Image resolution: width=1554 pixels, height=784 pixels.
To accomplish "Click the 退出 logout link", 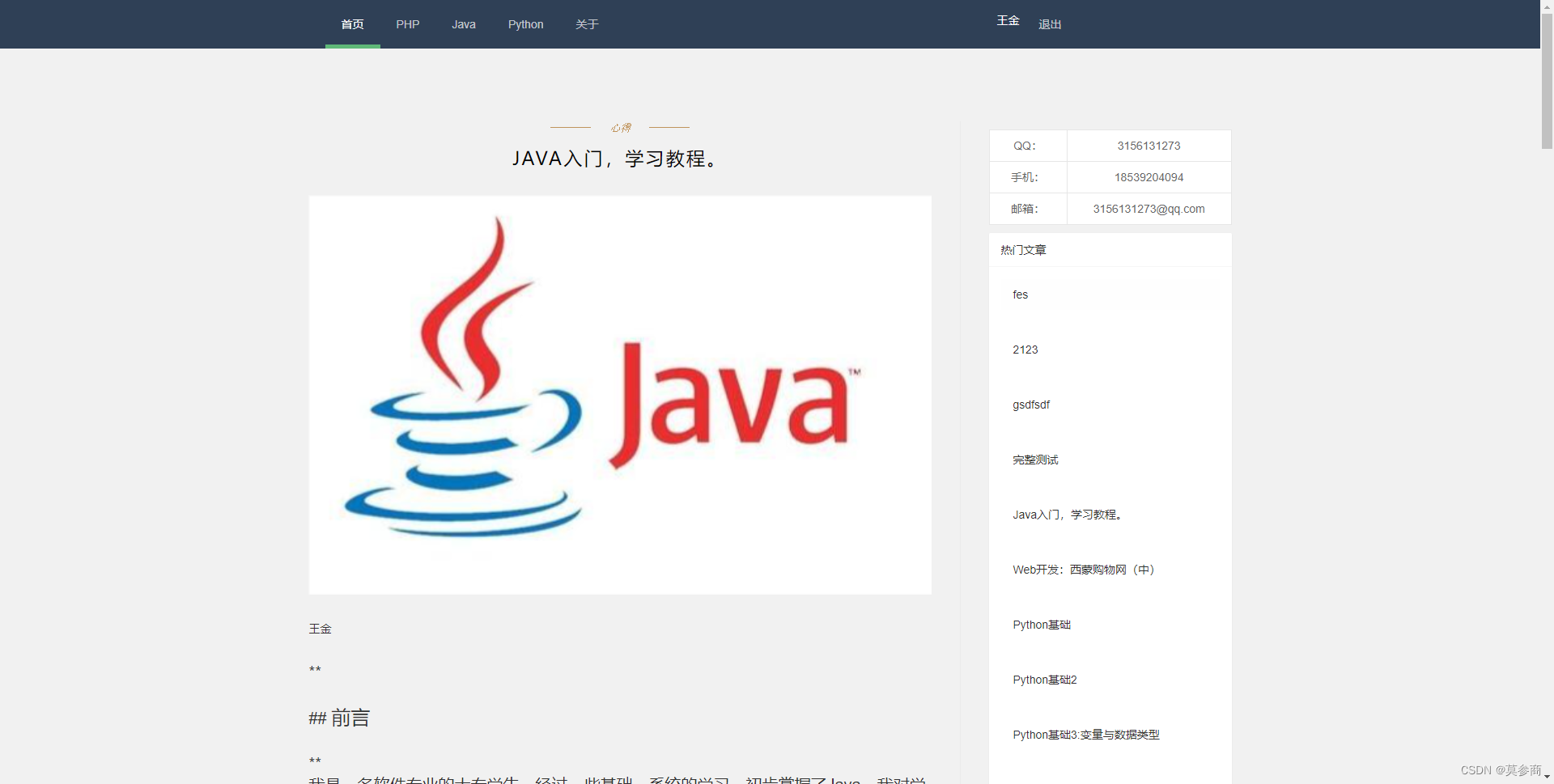I will point(1049,24).
